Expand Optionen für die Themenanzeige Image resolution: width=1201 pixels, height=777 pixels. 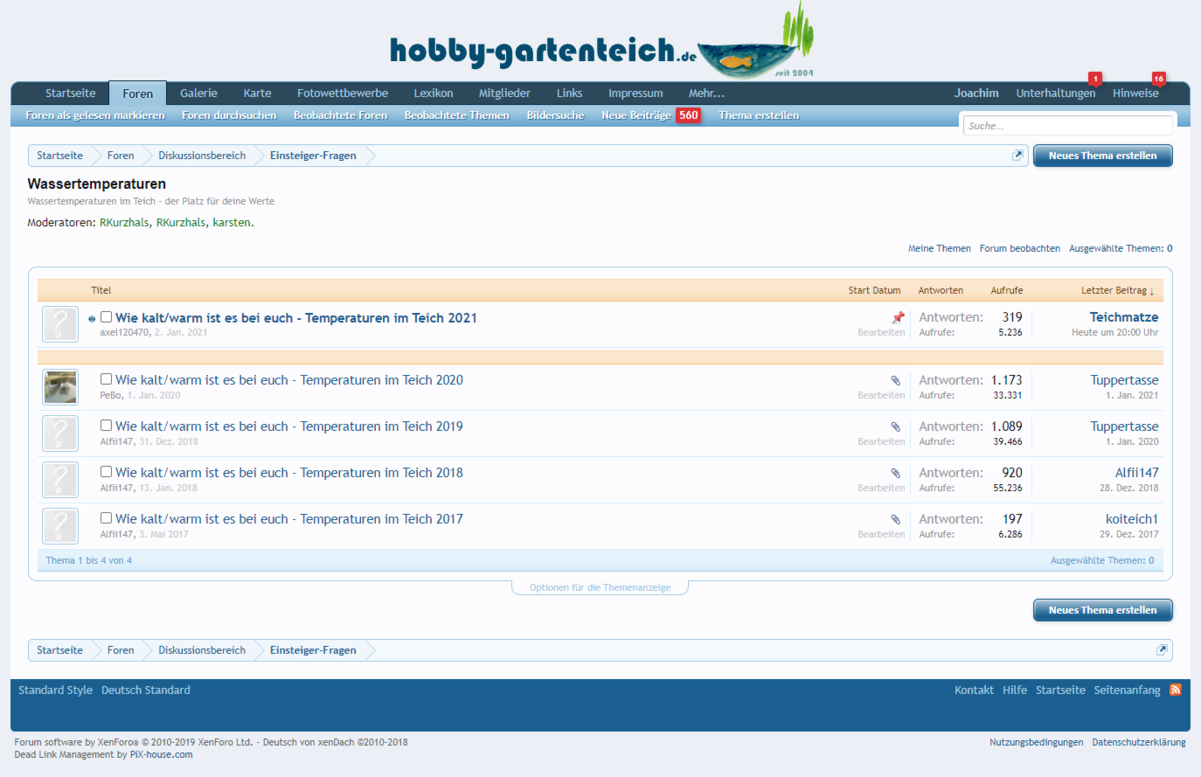600,587
